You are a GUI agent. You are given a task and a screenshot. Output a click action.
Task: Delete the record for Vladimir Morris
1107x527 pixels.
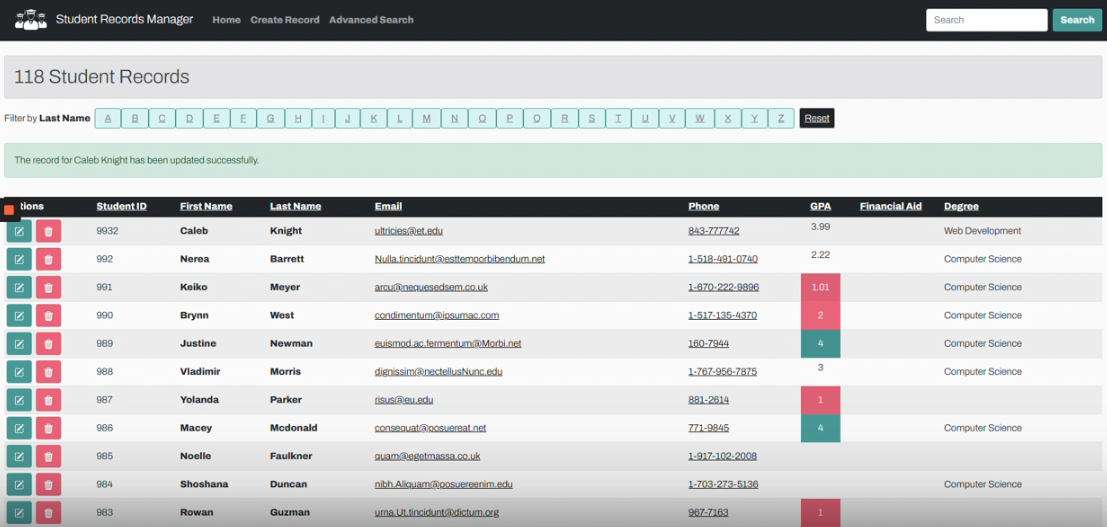click(49, 372)
